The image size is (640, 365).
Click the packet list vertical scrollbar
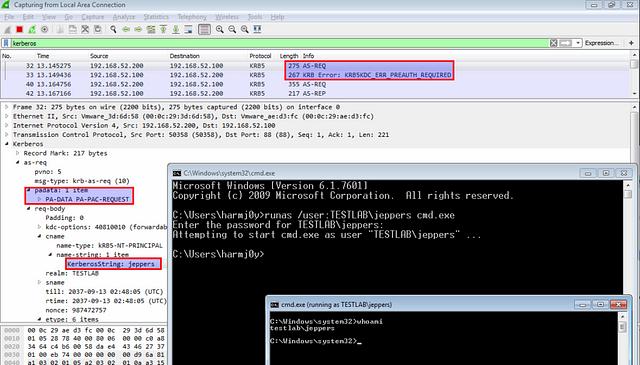[634, 75]
